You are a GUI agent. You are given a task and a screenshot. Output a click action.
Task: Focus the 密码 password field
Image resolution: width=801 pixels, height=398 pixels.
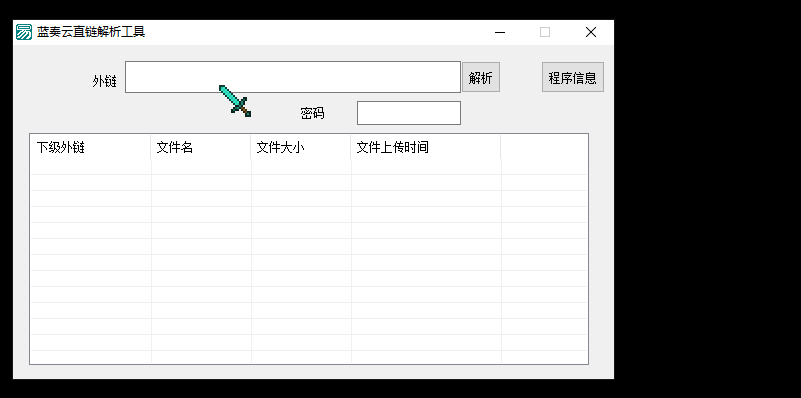click(x=409, y=113)
